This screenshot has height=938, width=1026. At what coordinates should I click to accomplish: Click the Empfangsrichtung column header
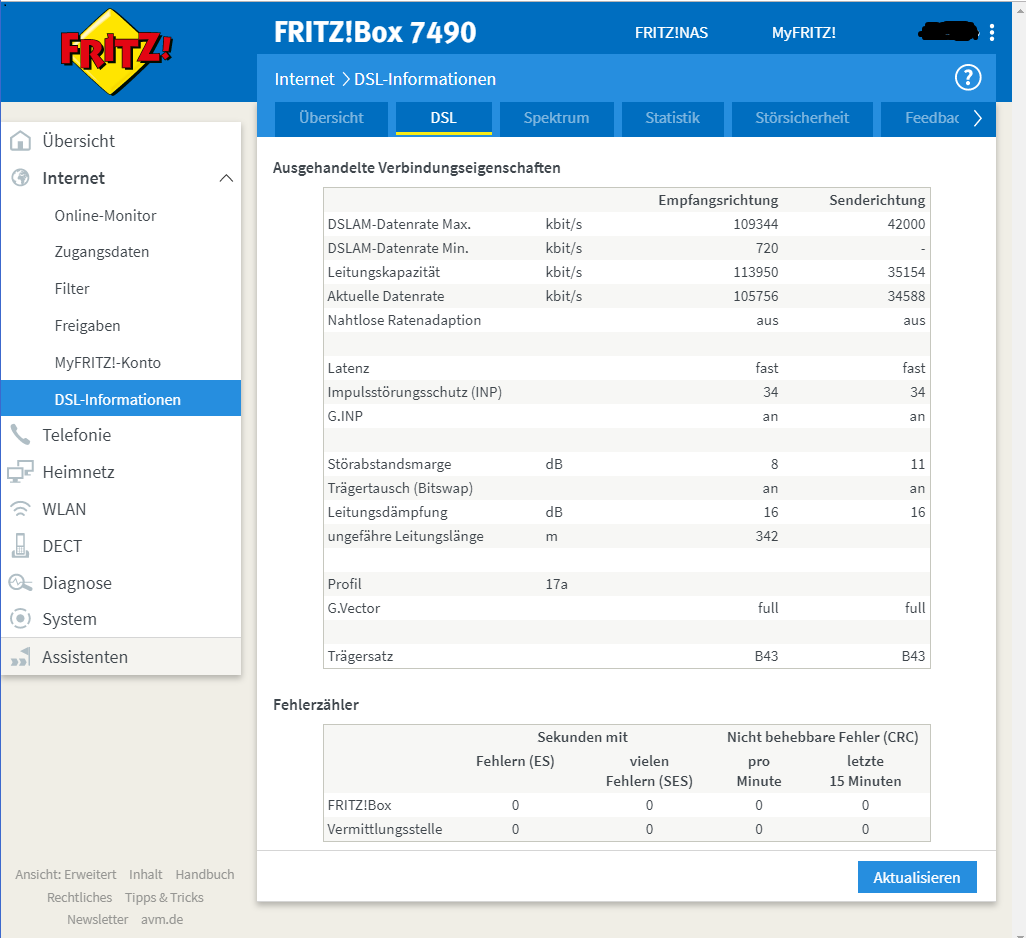tap(718, 200)
